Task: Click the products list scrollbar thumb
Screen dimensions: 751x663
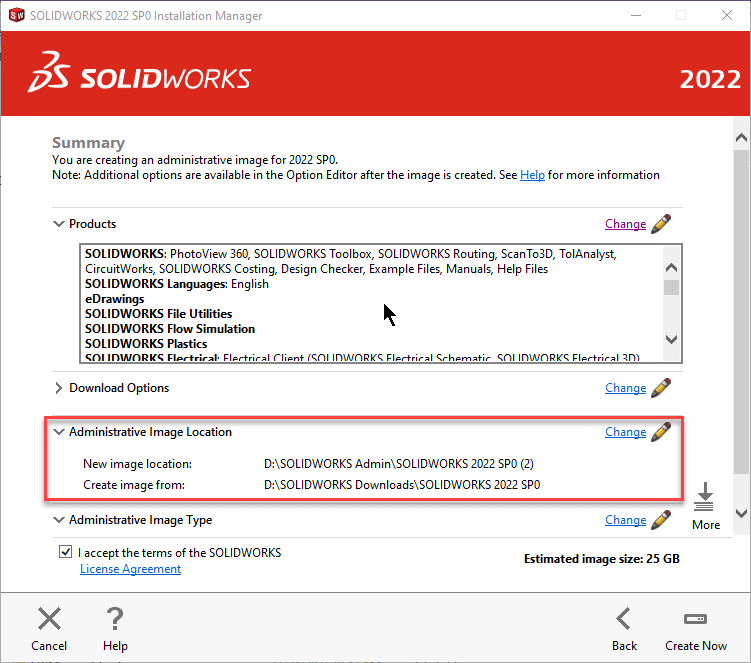Action: coord(671,287)
